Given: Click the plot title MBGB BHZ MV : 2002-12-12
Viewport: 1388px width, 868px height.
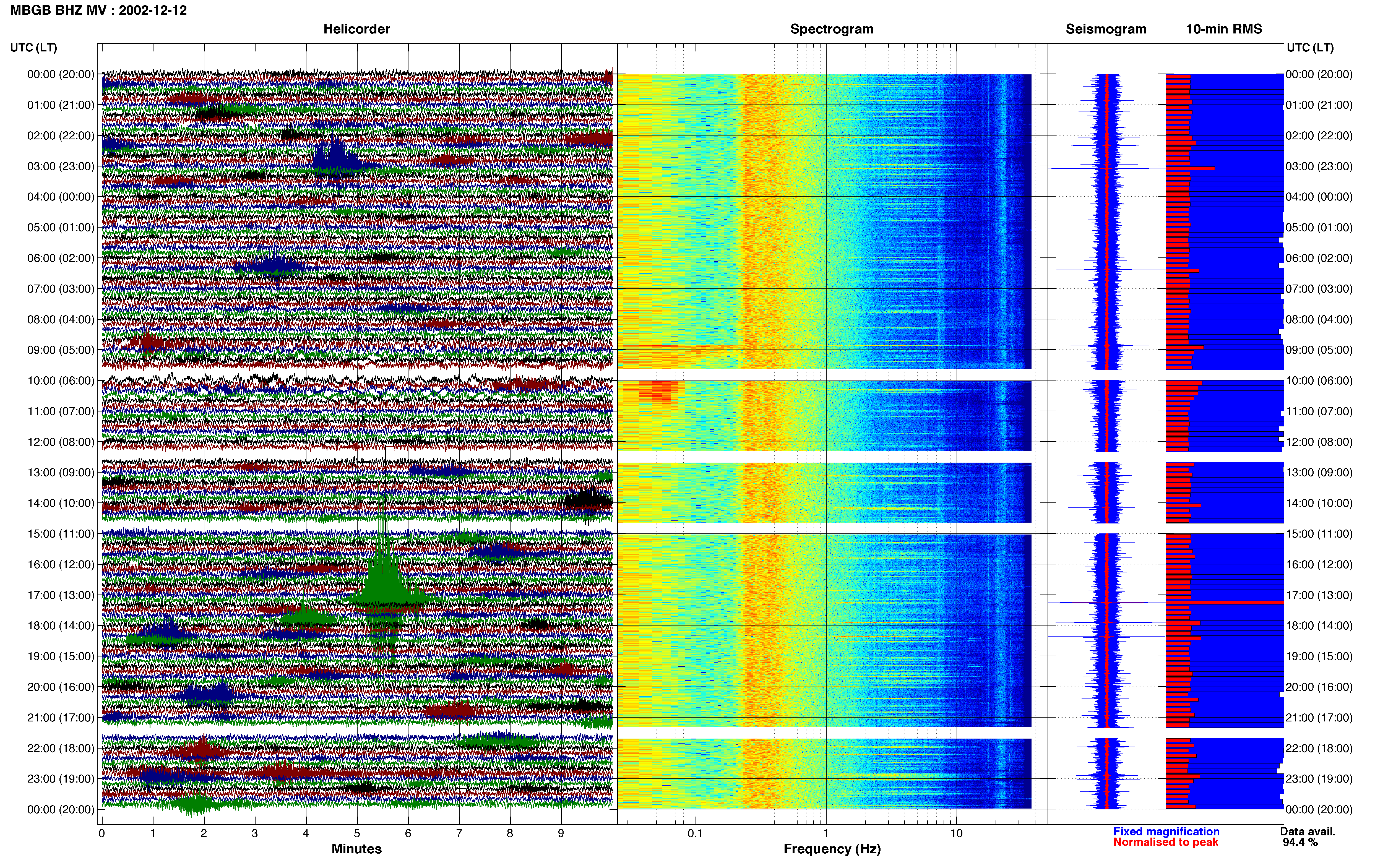Looking at the screenshot, I should pos(98,10).
